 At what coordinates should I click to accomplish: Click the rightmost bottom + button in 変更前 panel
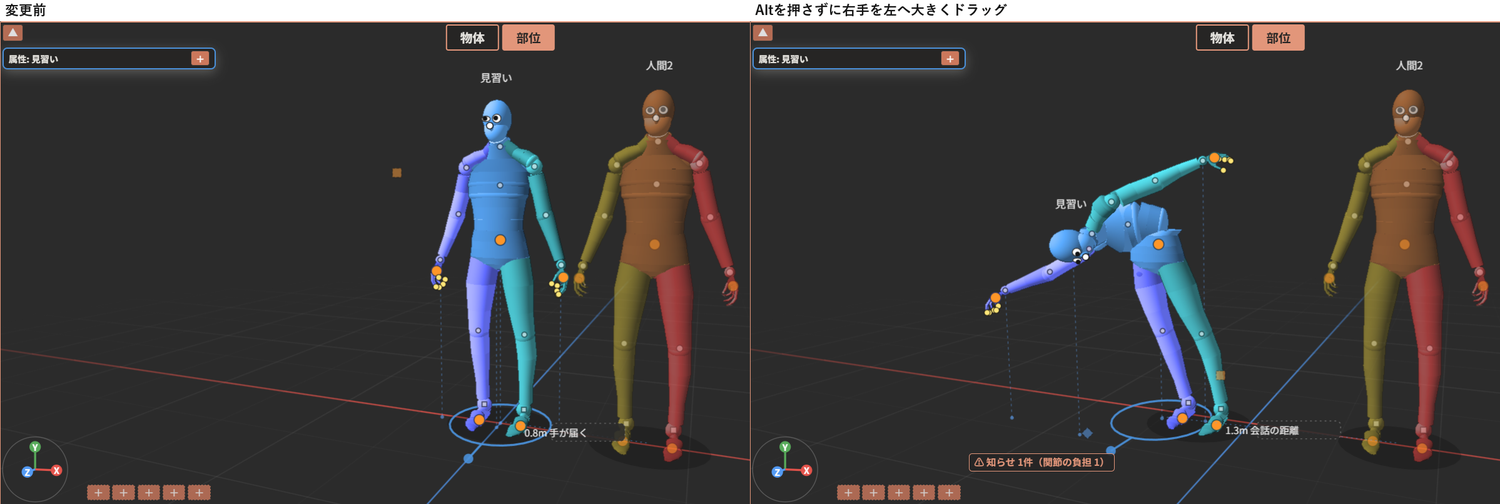(199, 492)
